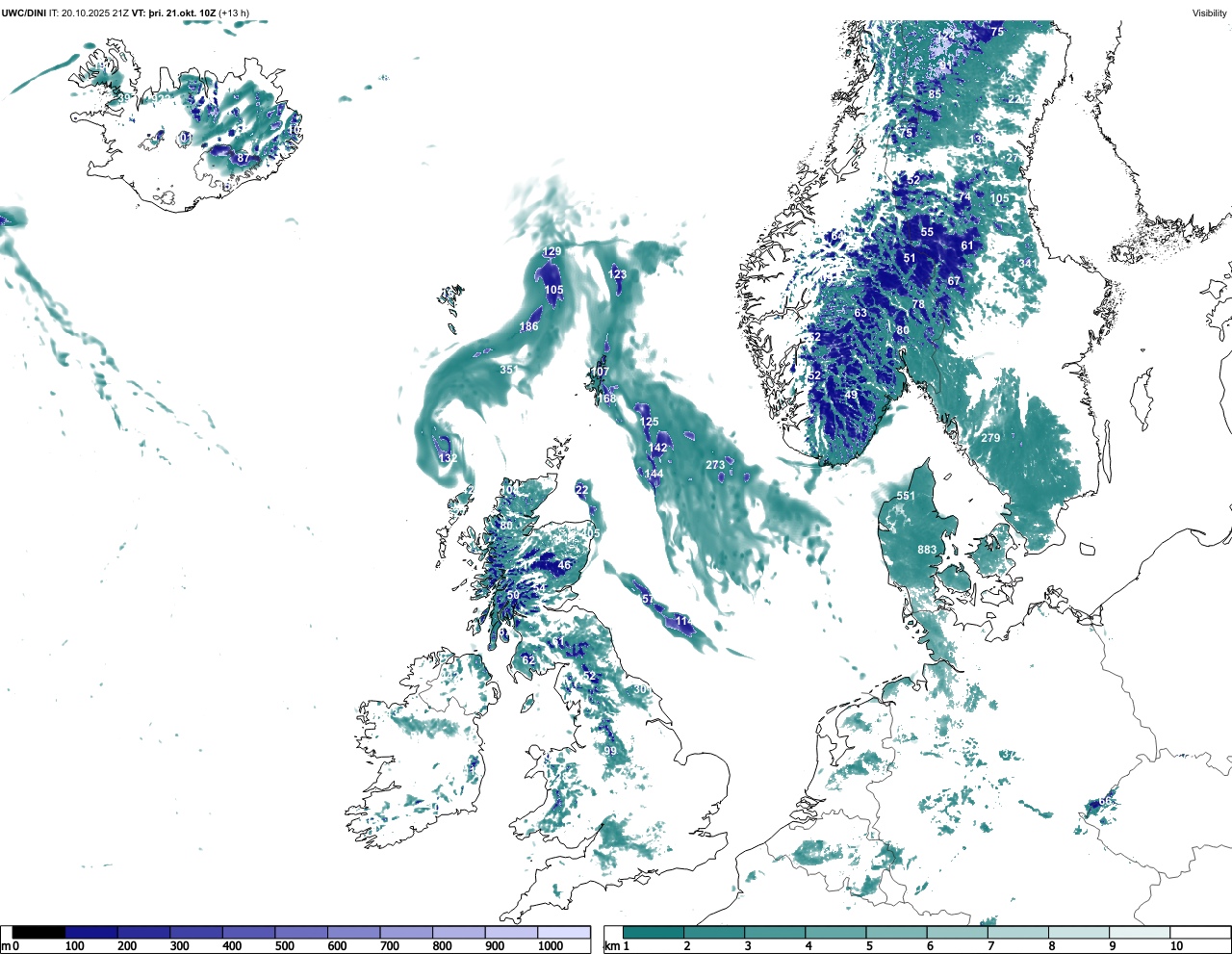Click the 341 value over Sweden

[x=1028, y=264]
